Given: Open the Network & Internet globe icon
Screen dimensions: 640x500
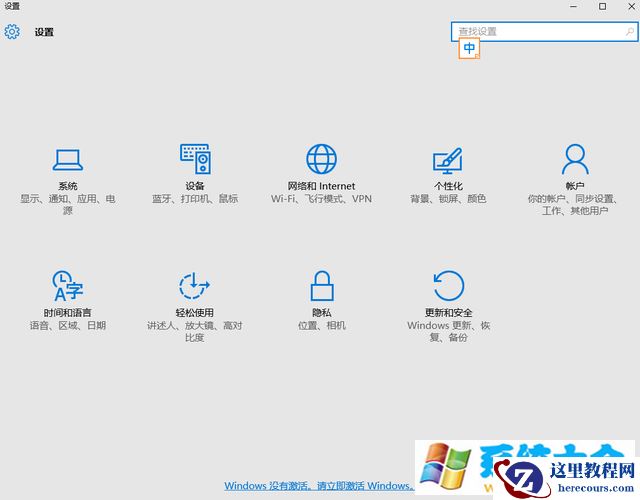Looking at the screenshot, I should (x=322, y=159).
